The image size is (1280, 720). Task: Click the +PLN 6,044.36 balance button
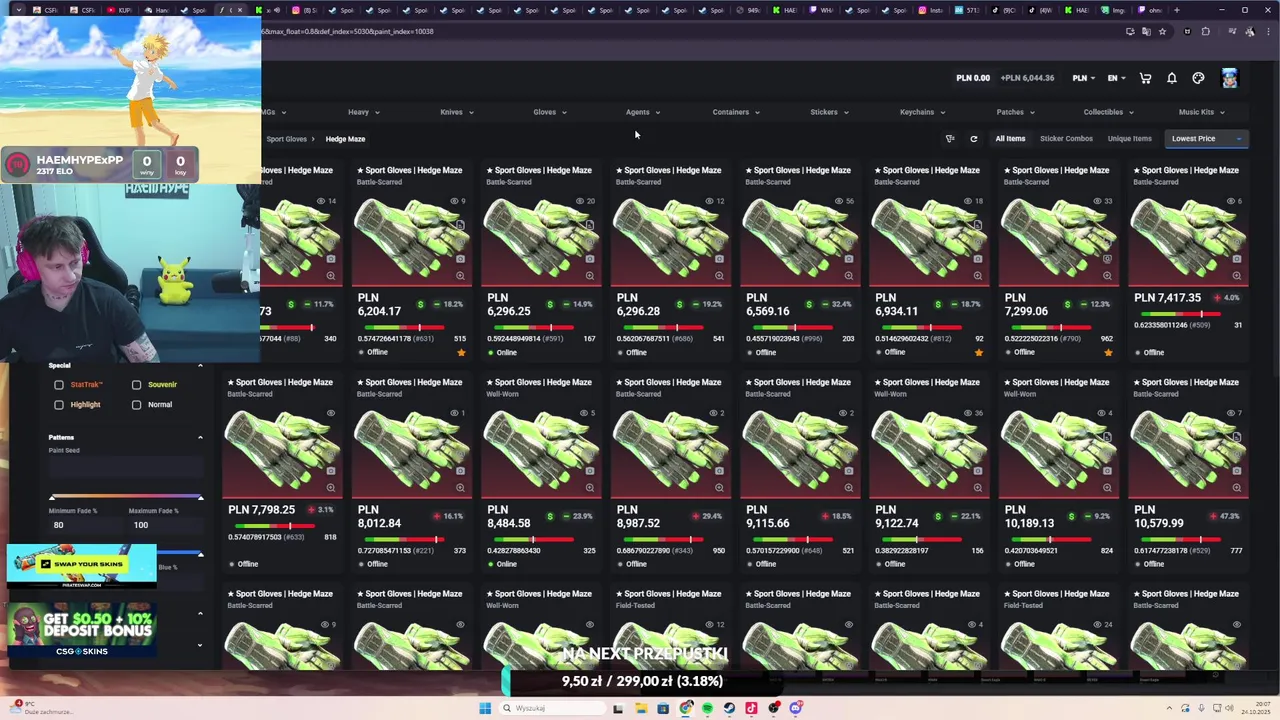coord(1027,78)
